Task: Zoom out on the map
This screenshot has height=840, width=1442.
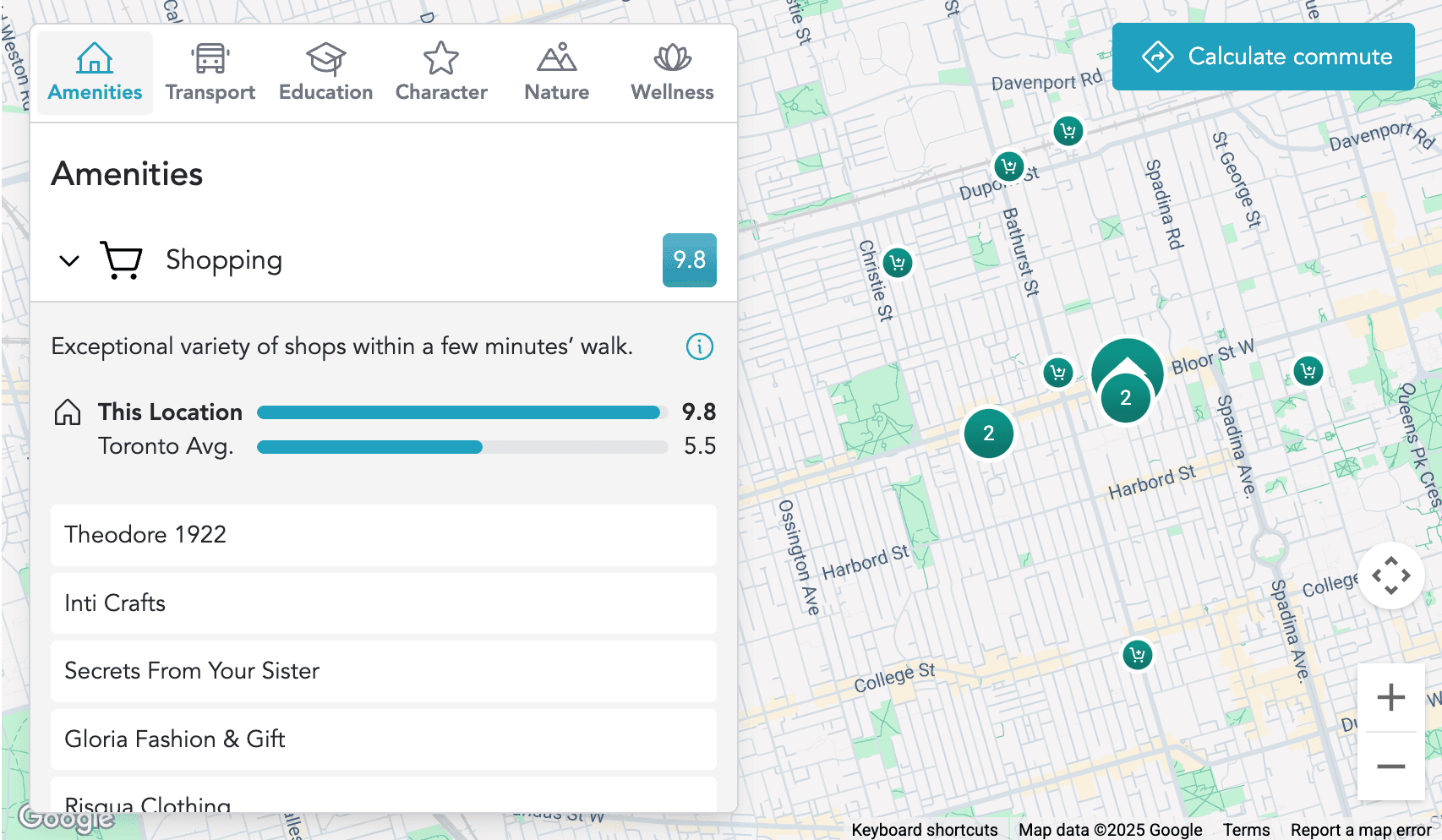Action: pos(1390,766)
